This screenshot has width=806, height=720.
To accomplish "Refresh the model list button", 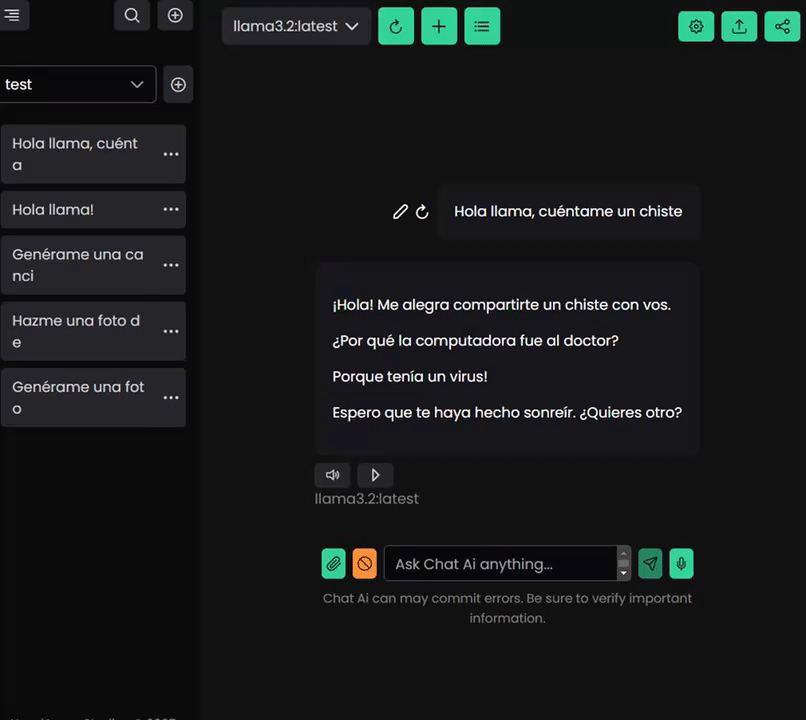I will (396, 27).
